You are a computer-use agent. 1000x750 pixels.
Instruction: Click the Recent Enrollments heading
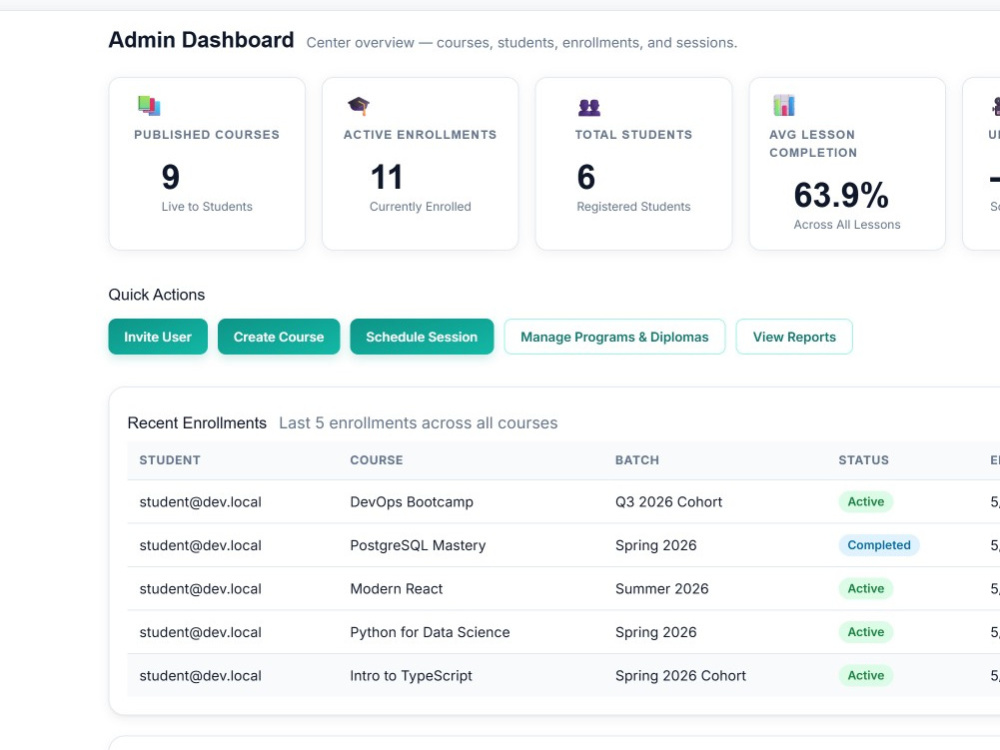pos(197,423)
